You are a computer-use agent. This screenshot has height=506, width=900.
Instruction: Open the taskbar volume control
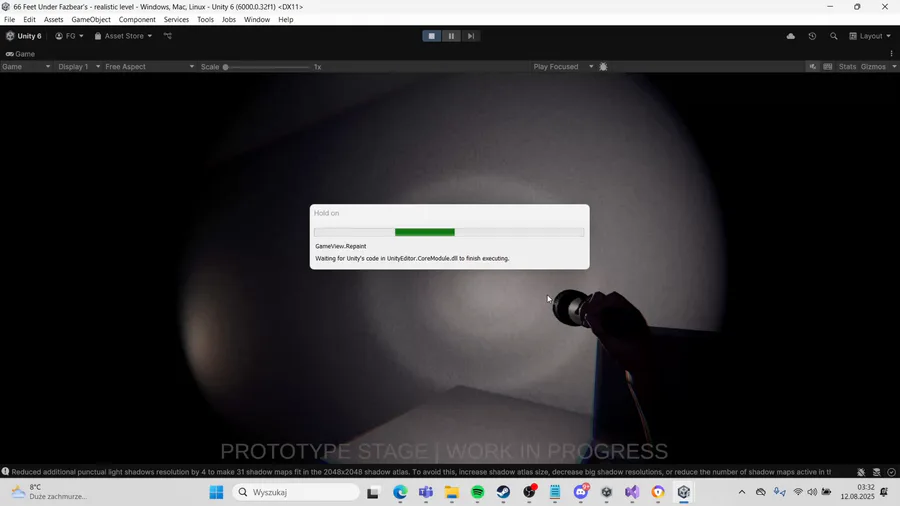click(812, 492)
